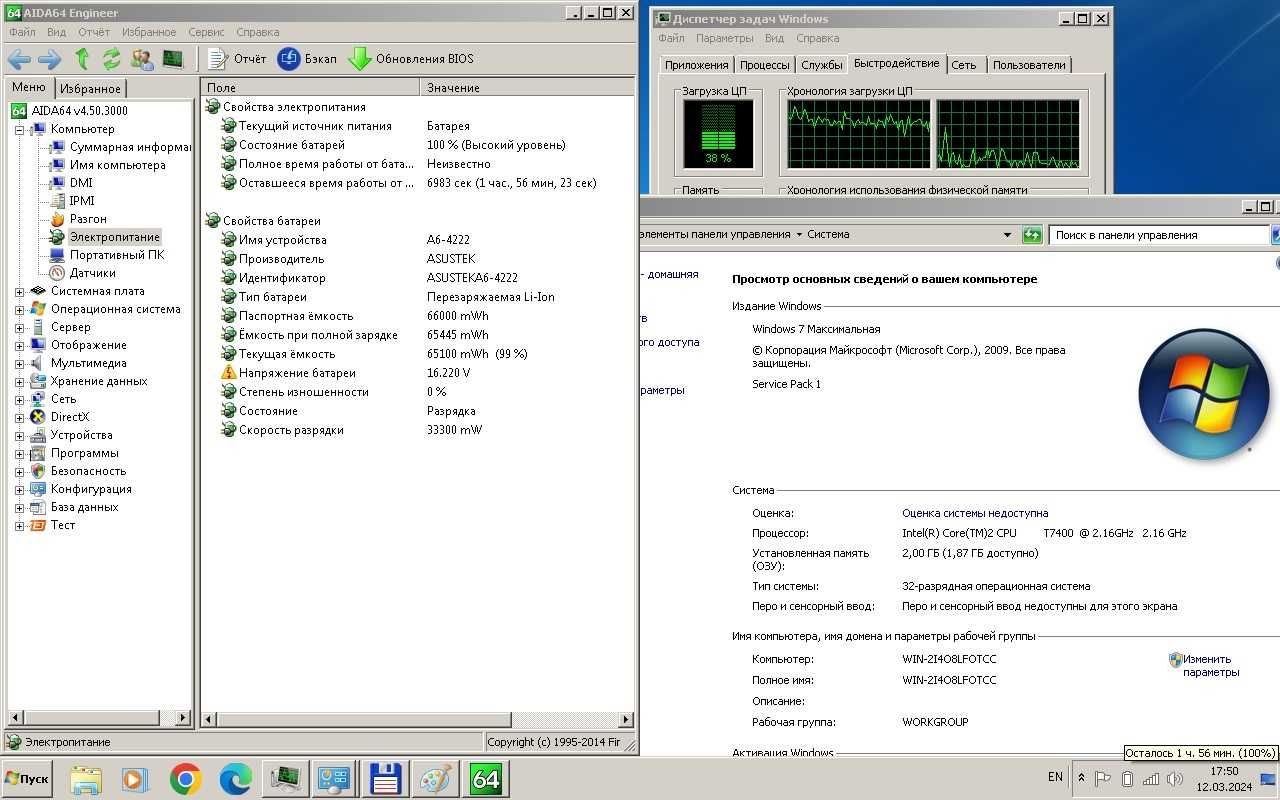This screenshot has width=1280, height=800.
Task: Select the IPMI tree item
Action: (x=82, y=201)
